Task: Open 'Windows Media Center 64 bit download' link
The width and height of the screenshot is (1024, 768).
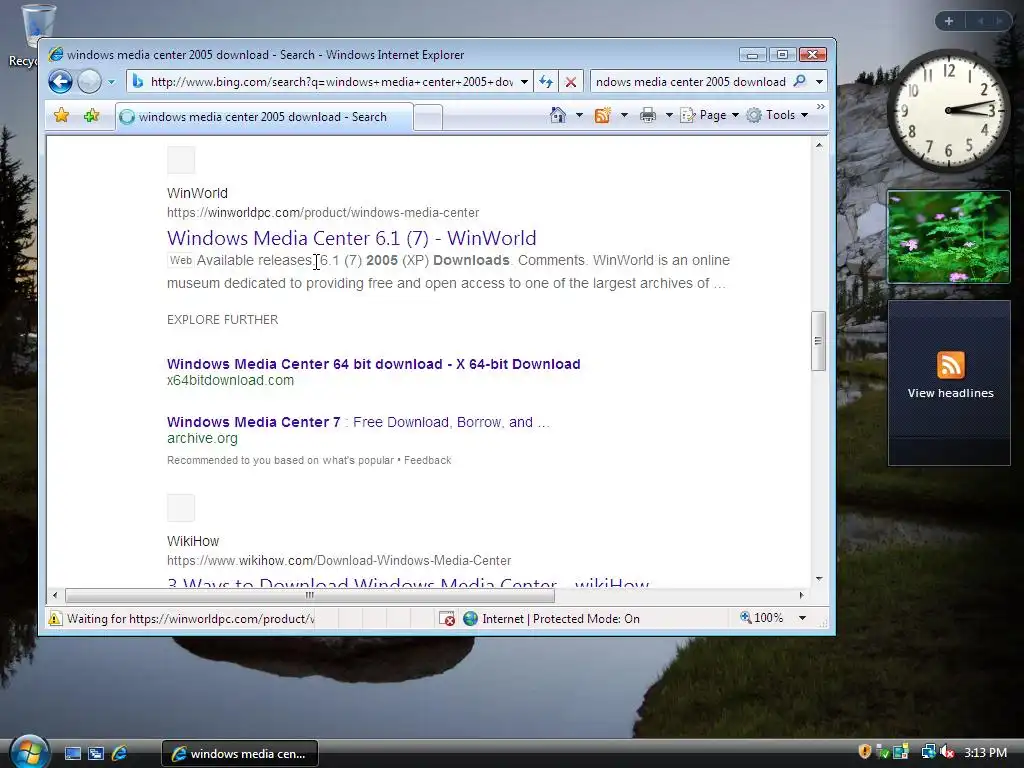Action: tap(374, 364)
